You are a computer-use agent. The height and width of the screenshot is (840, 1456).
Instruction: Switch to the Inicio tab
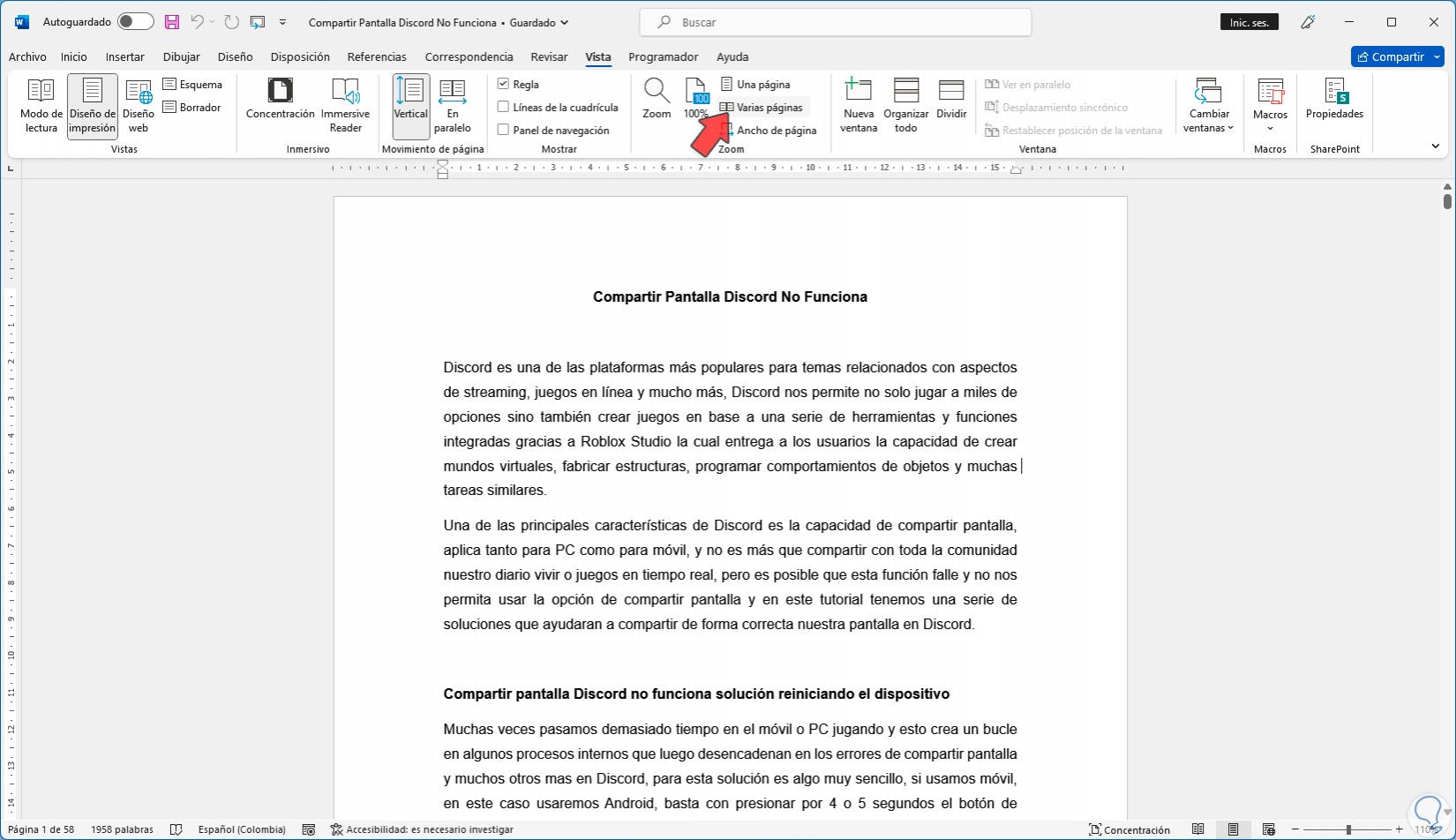pos(74,57)
